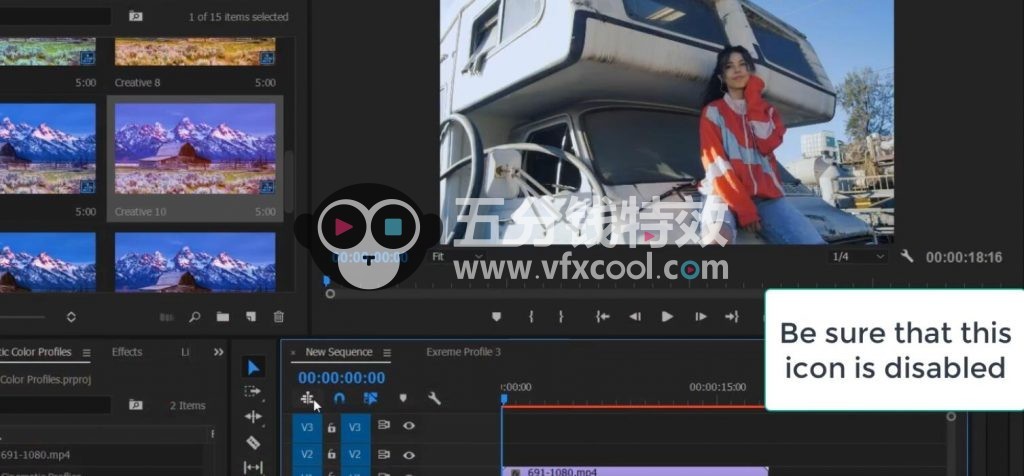Open Fit zoom level dropdown
Image resolution: width=1024 pixels, height=476 pixels.
coord(457,257)
